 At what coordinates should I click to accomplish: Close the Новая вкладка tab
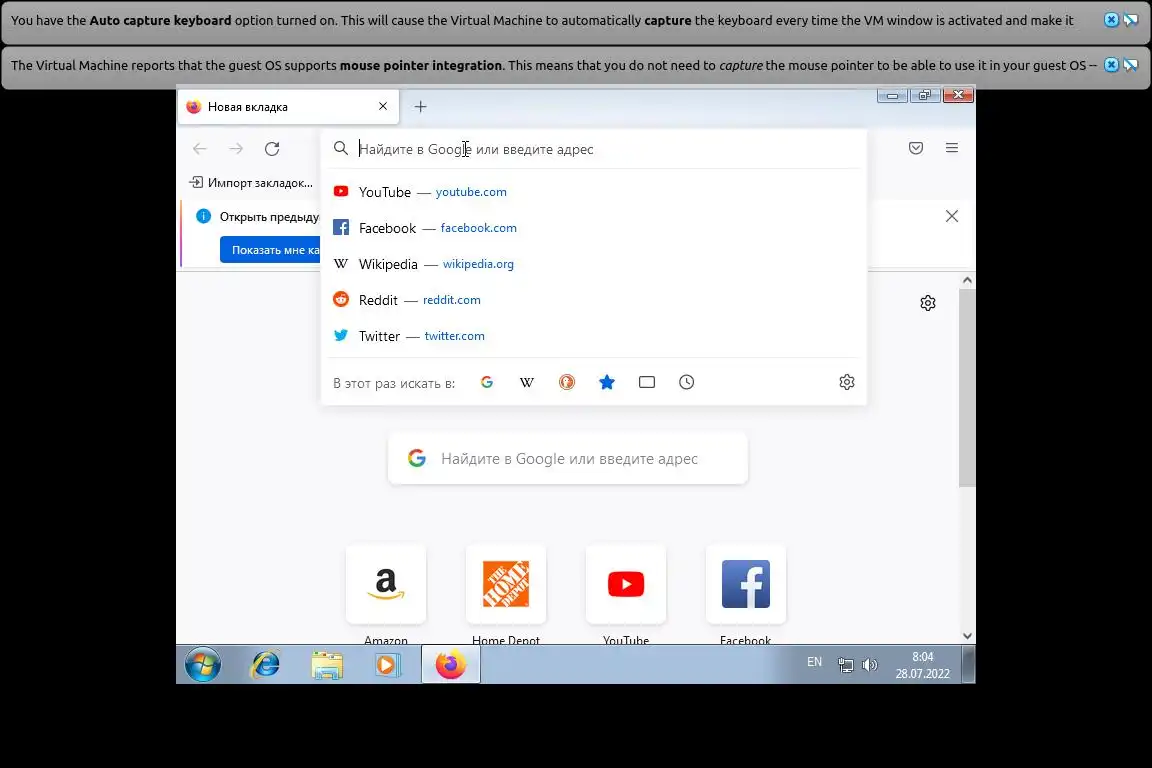tap(383, 107)
